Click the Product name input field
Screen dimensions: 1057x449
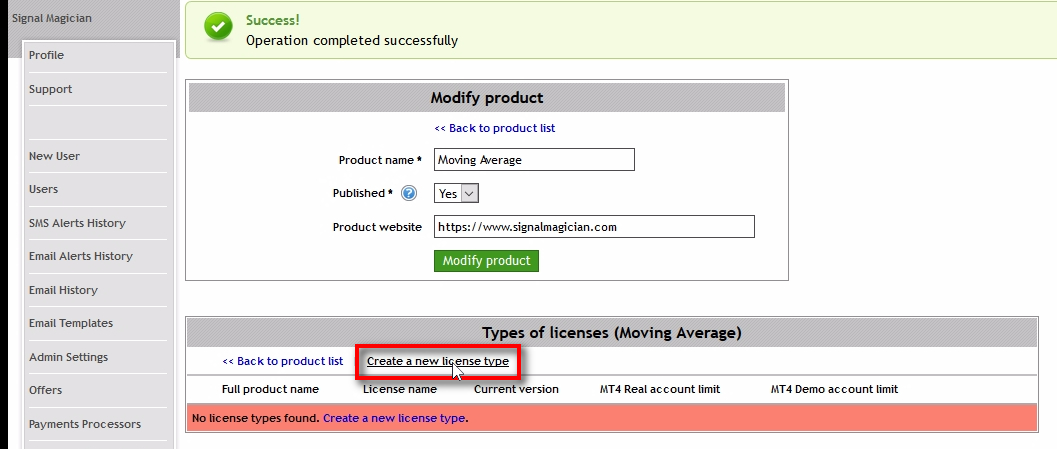(534, 160)
